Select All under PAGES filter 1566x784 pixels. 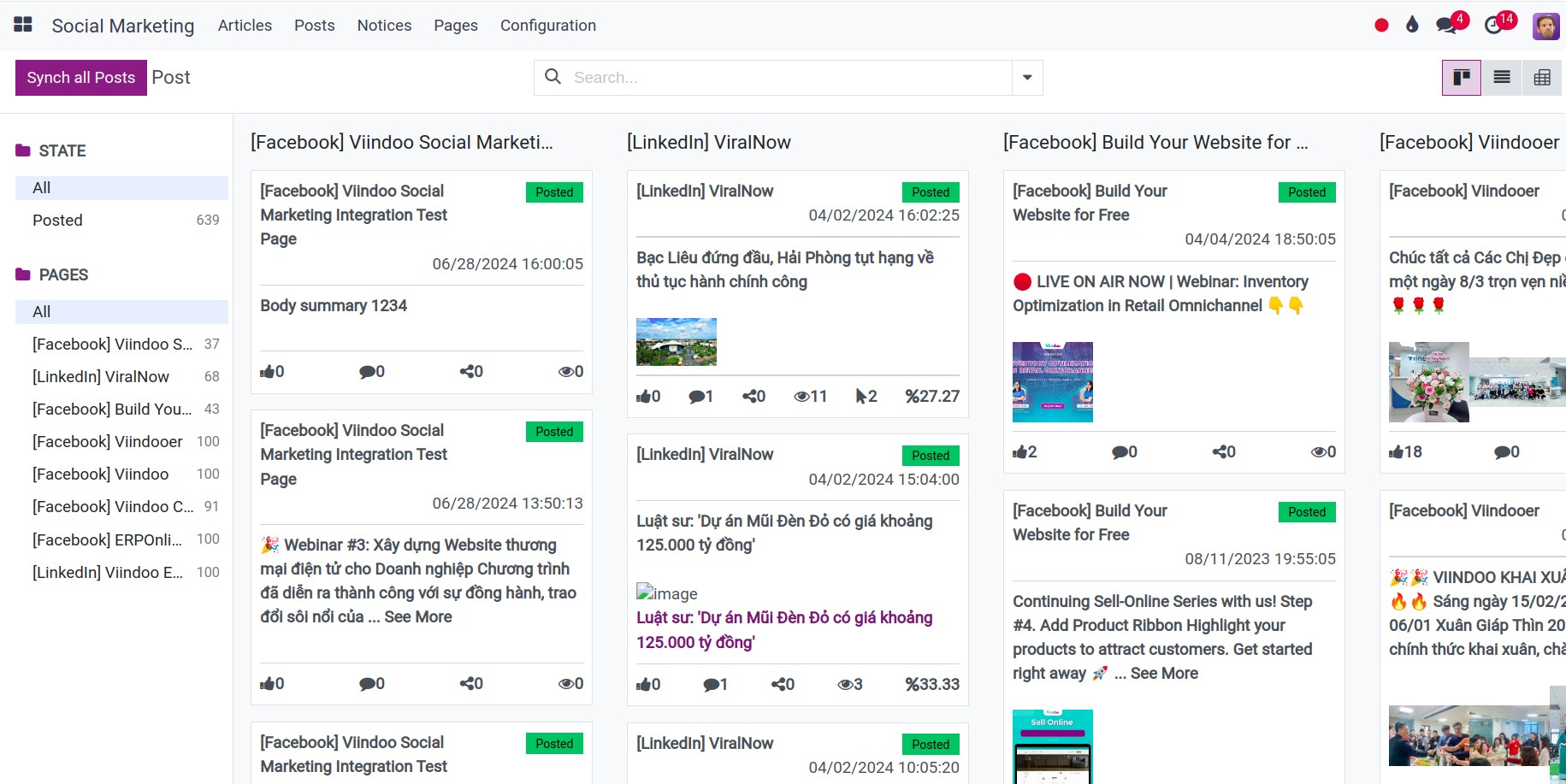click(121, 312)
